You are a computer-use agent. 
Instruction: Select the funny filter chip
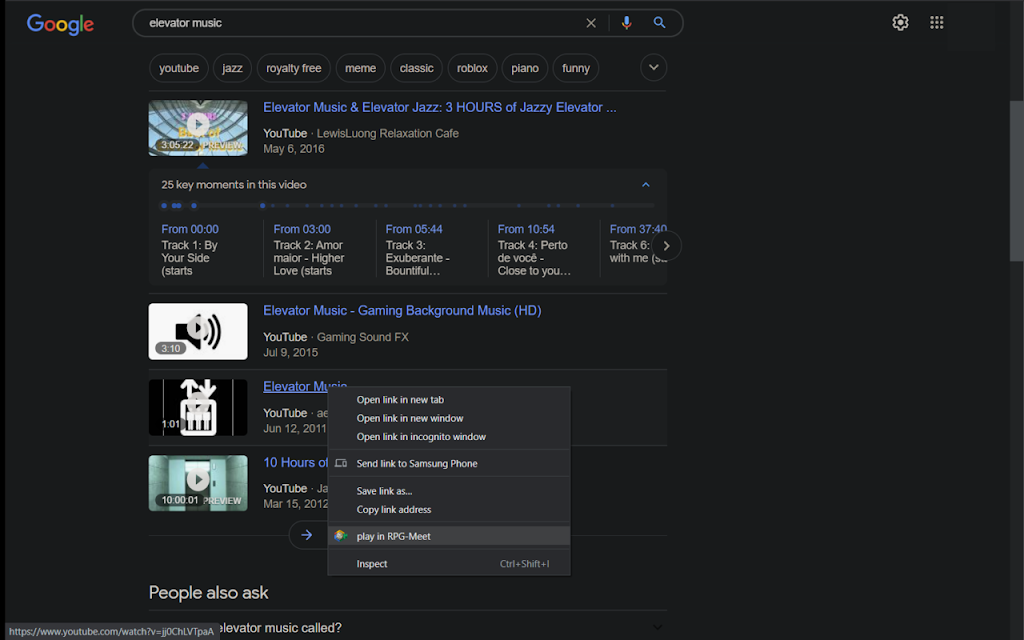coord(576,68)
